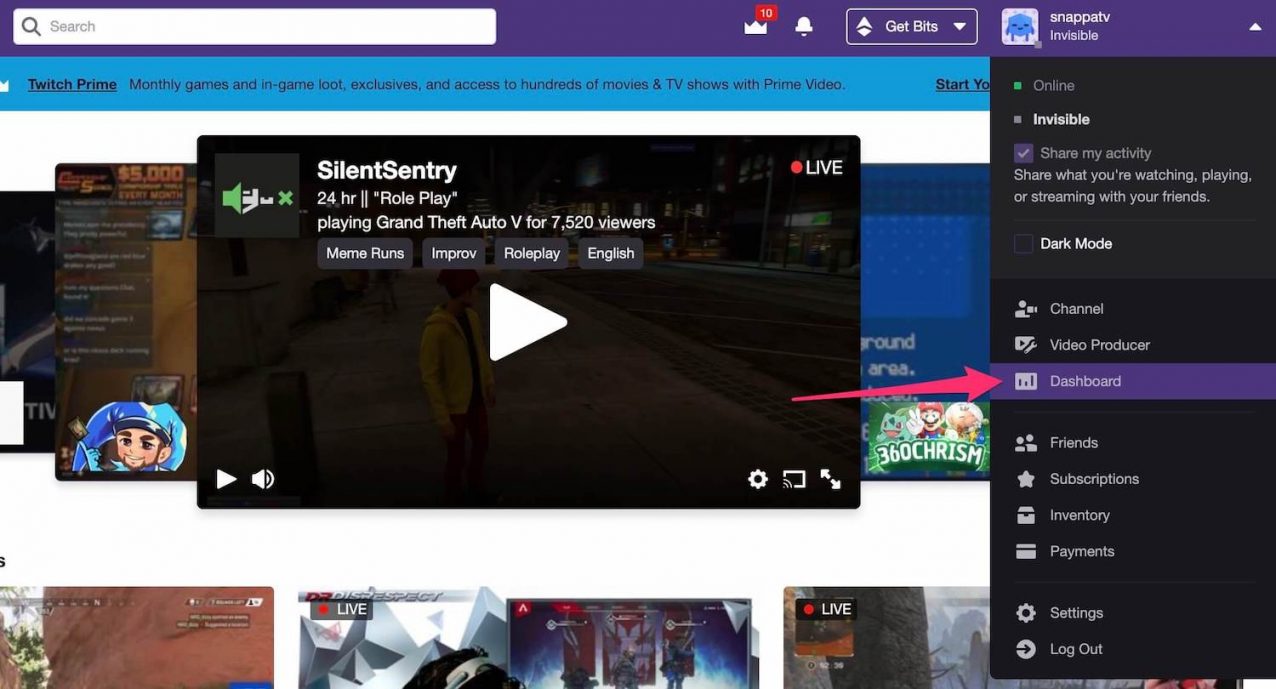Click the Video Producer icon

(x=1026, y=345)
